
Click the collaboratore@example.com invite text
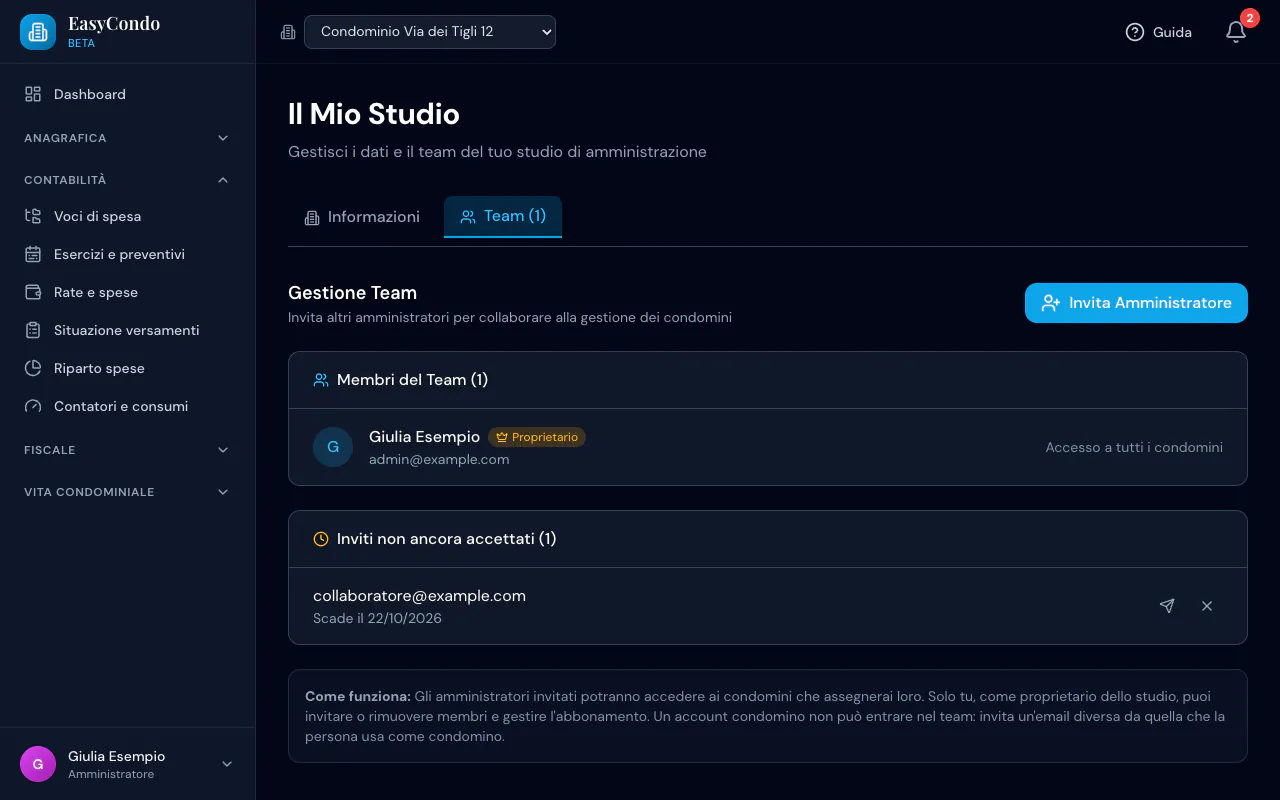419,596
